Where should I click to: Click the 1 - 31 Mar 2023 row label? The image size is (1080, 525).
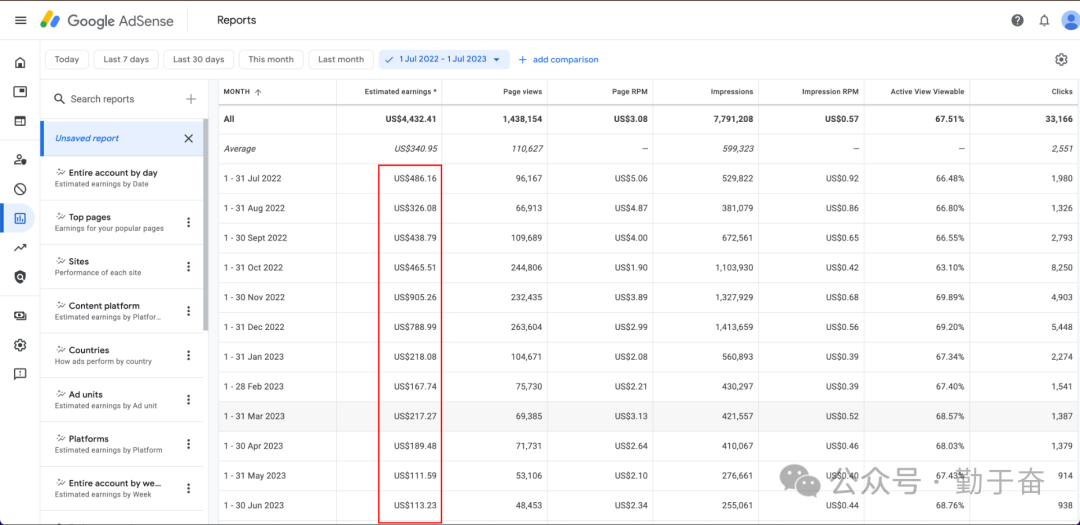click(x=253, y=416)
